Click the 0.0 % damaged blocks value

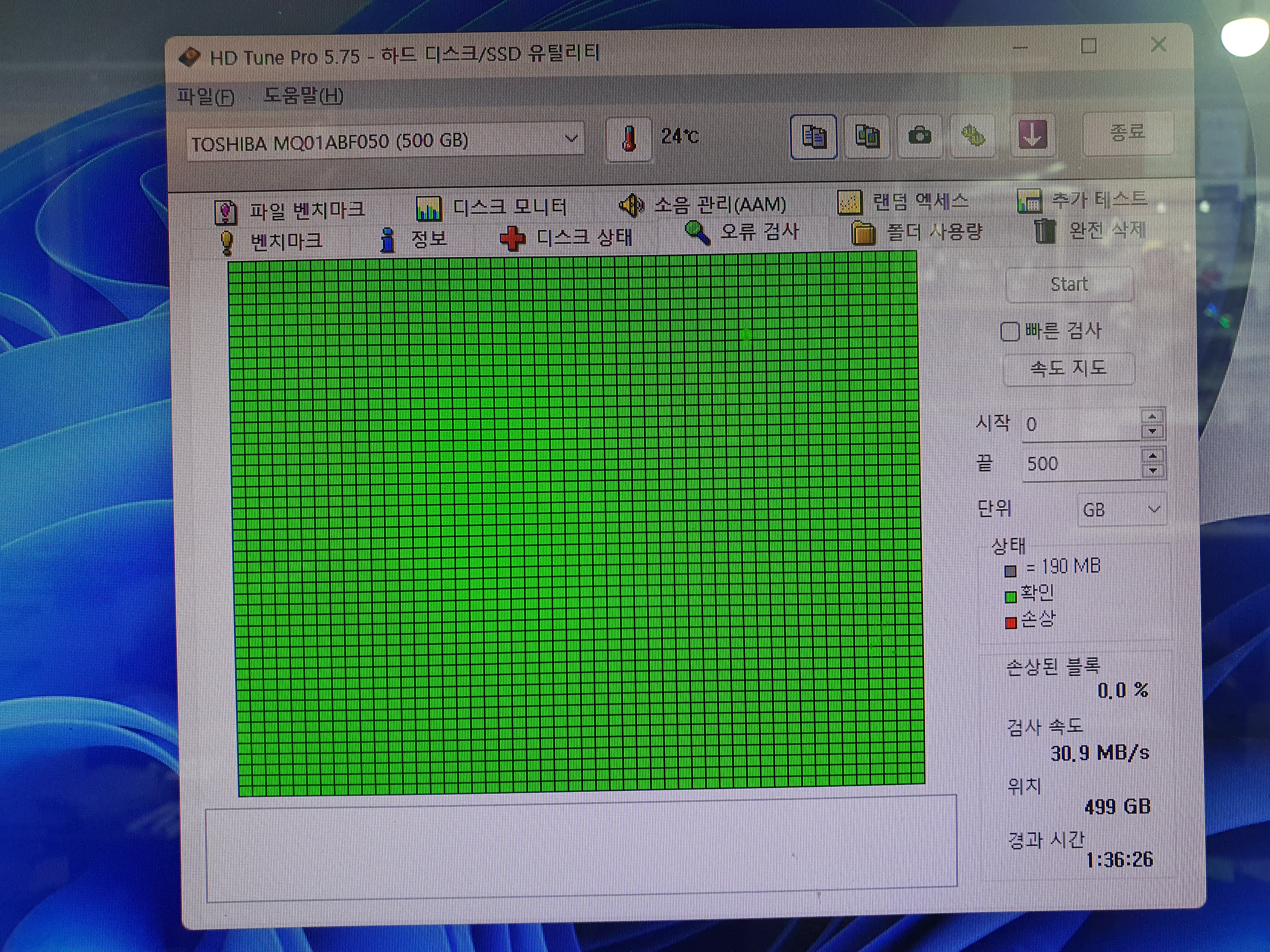(x=1123, y=690)
